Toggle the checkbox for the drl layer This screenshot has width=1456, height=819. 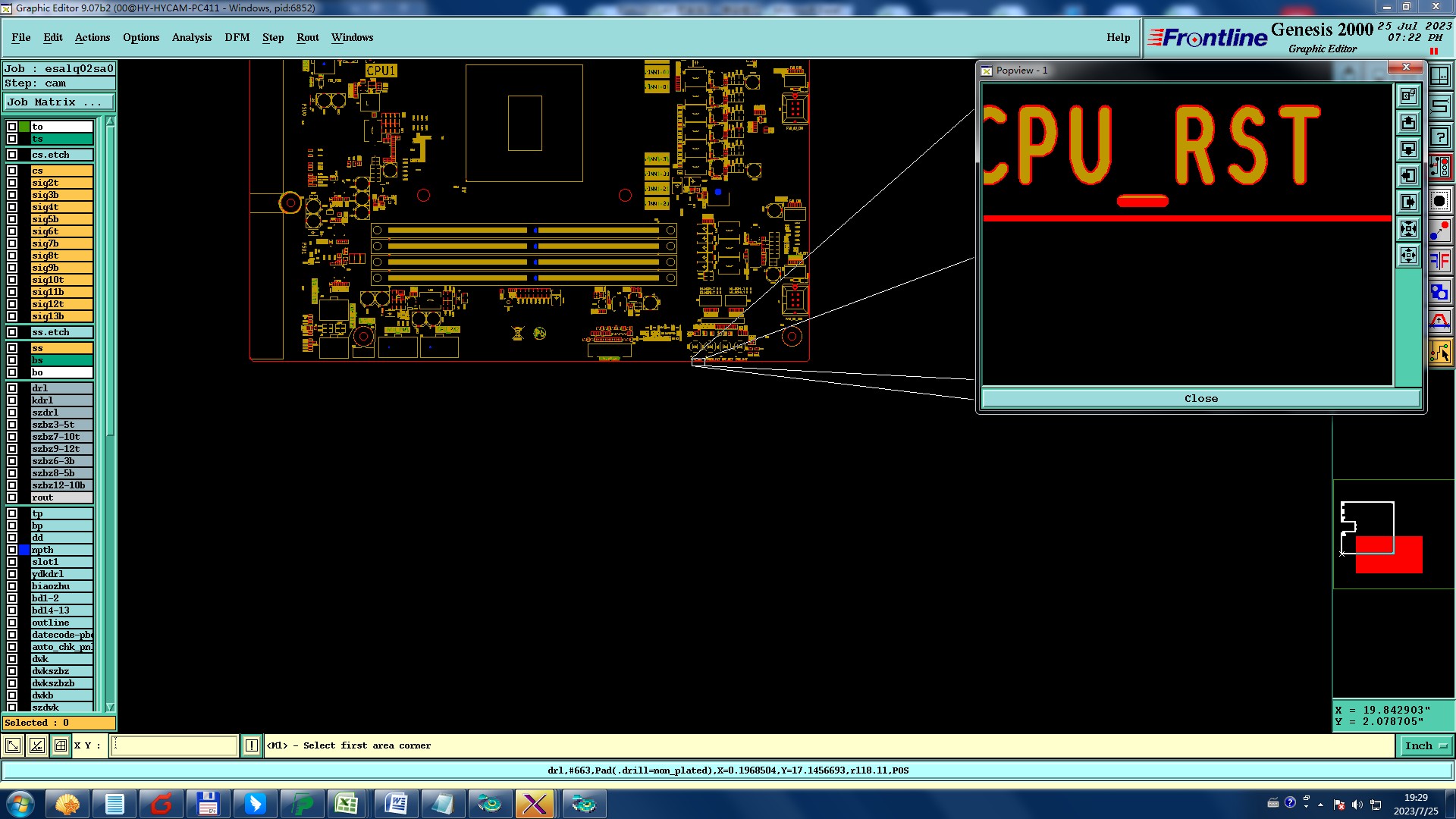coord(12,388)
